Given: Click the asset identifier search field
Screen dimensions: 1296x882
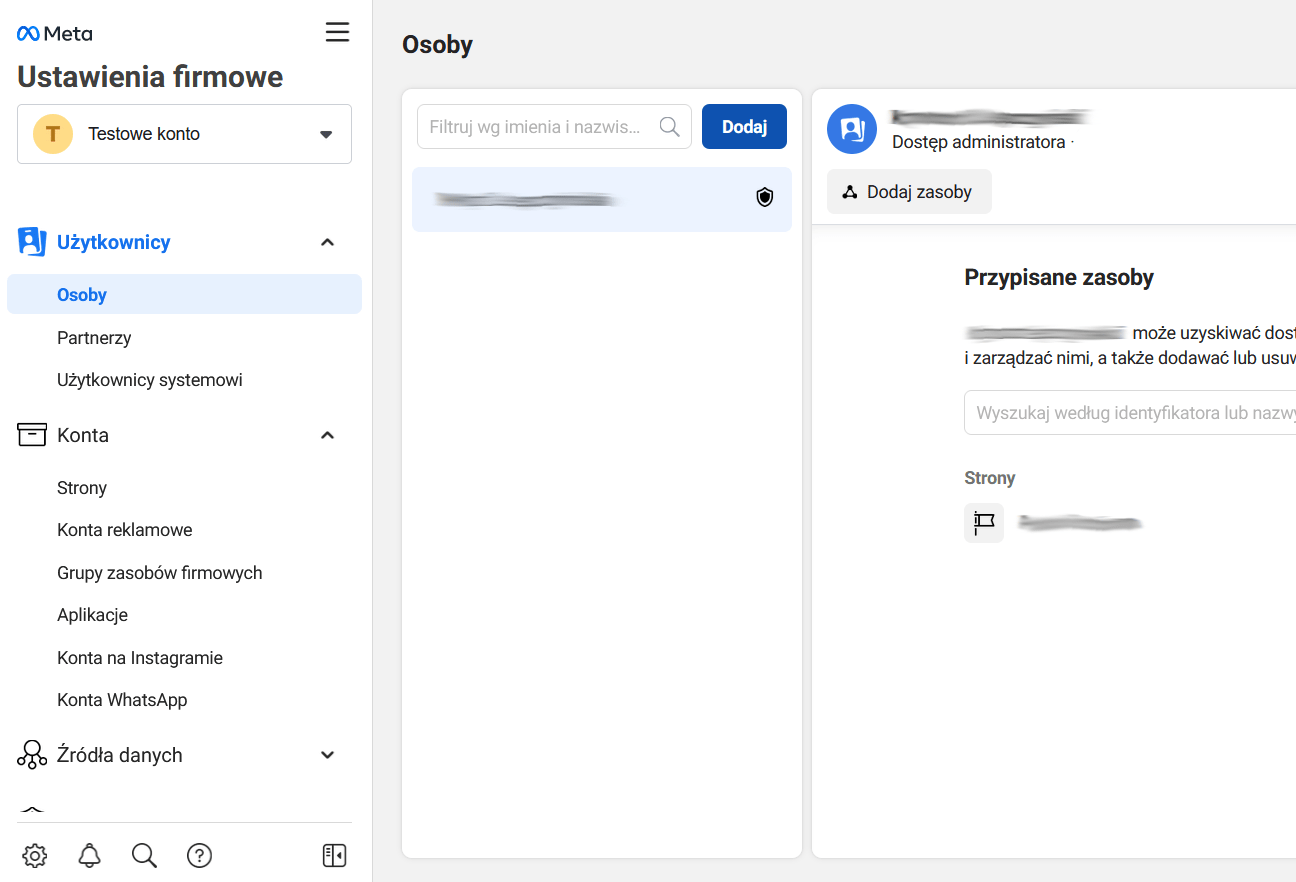Looking at the screenshot, I should [1130, 413].
